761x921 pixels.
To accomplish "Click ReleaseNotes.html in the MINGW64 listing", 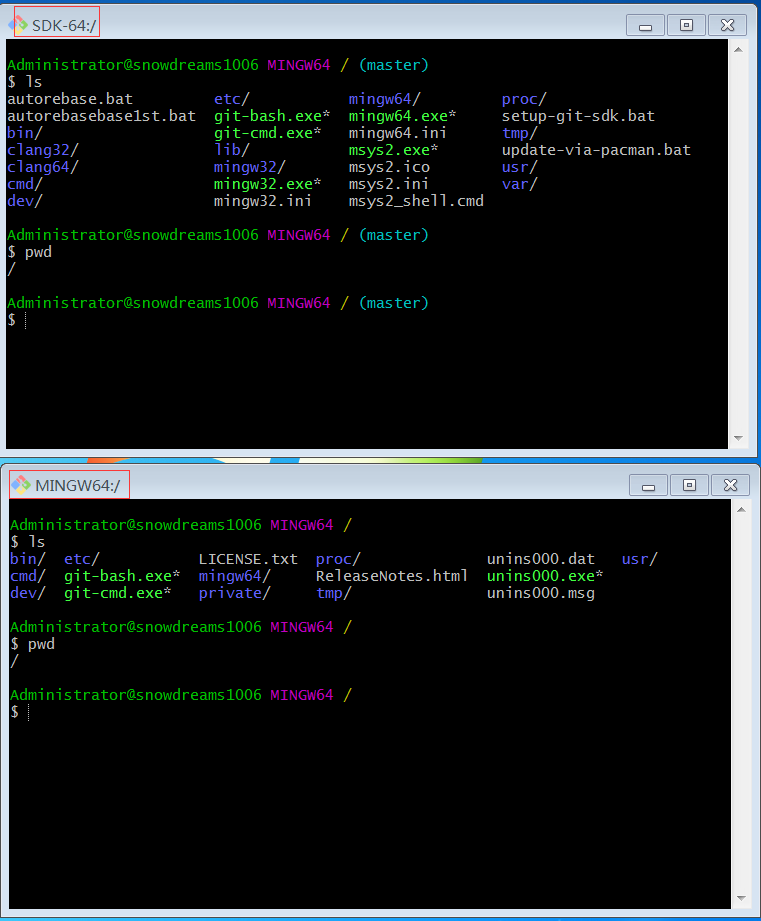I will point(391,576).
